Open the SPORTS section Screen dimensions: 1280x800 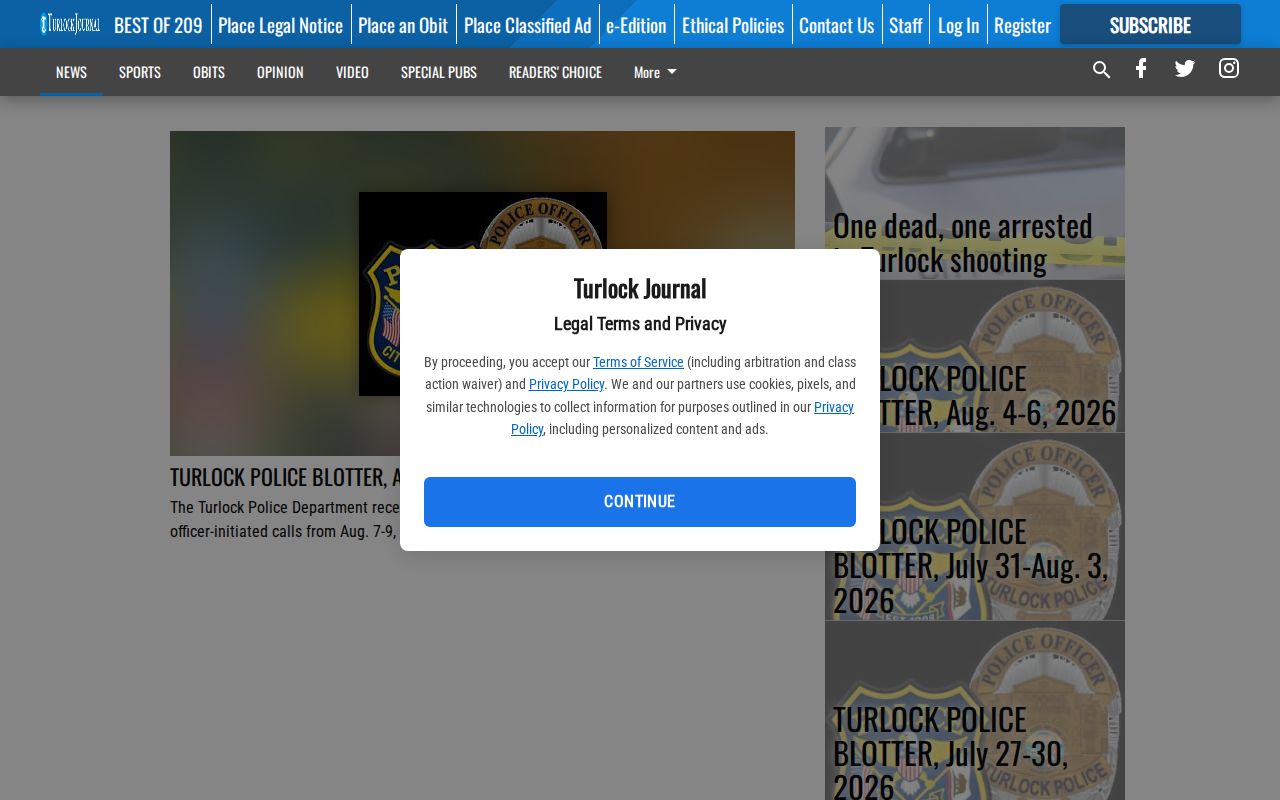pyautogui.click(x=140, y=72)
